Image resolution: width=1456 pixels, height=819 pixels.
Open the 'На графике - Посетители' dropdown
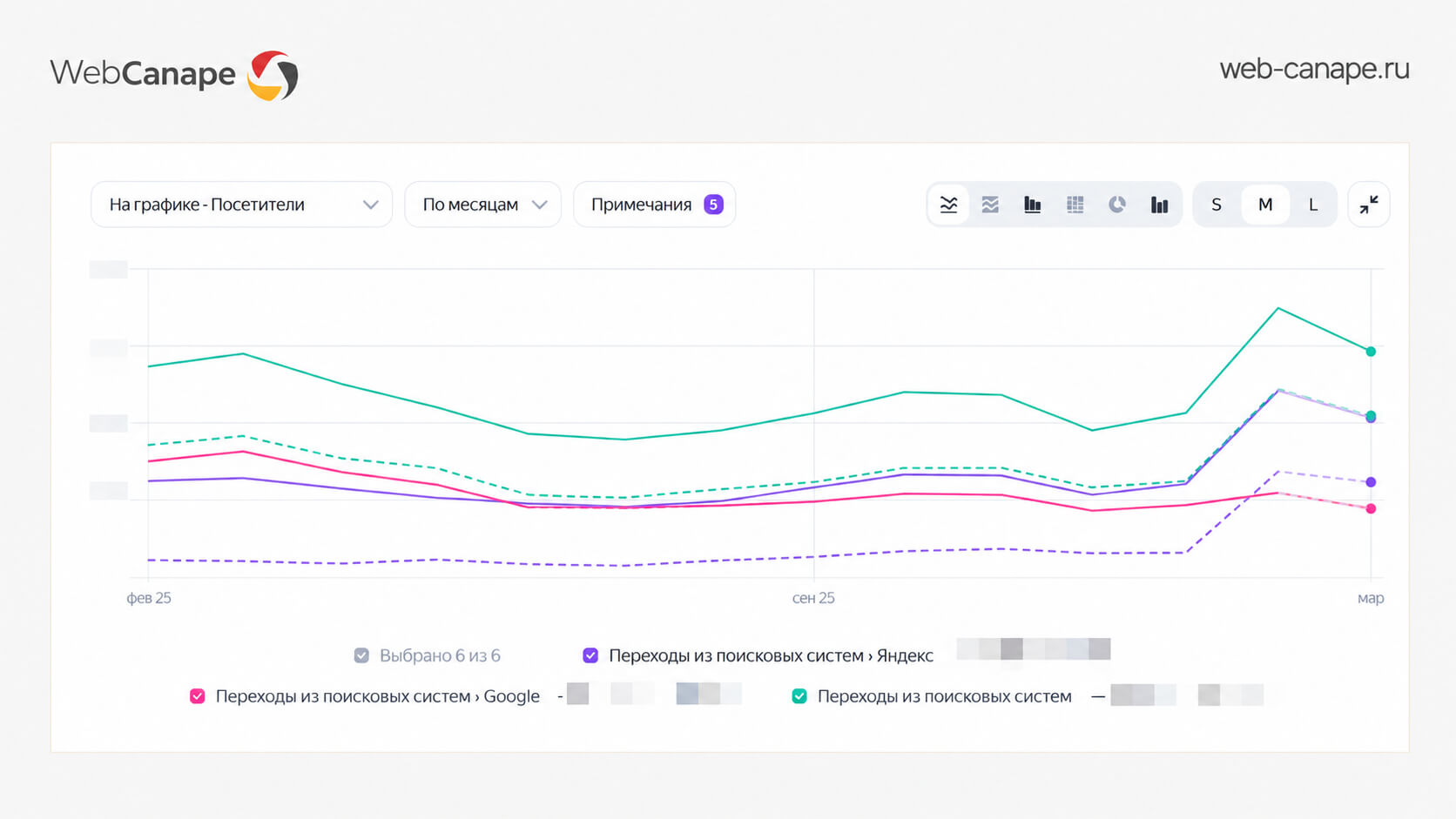coord(241,205)
